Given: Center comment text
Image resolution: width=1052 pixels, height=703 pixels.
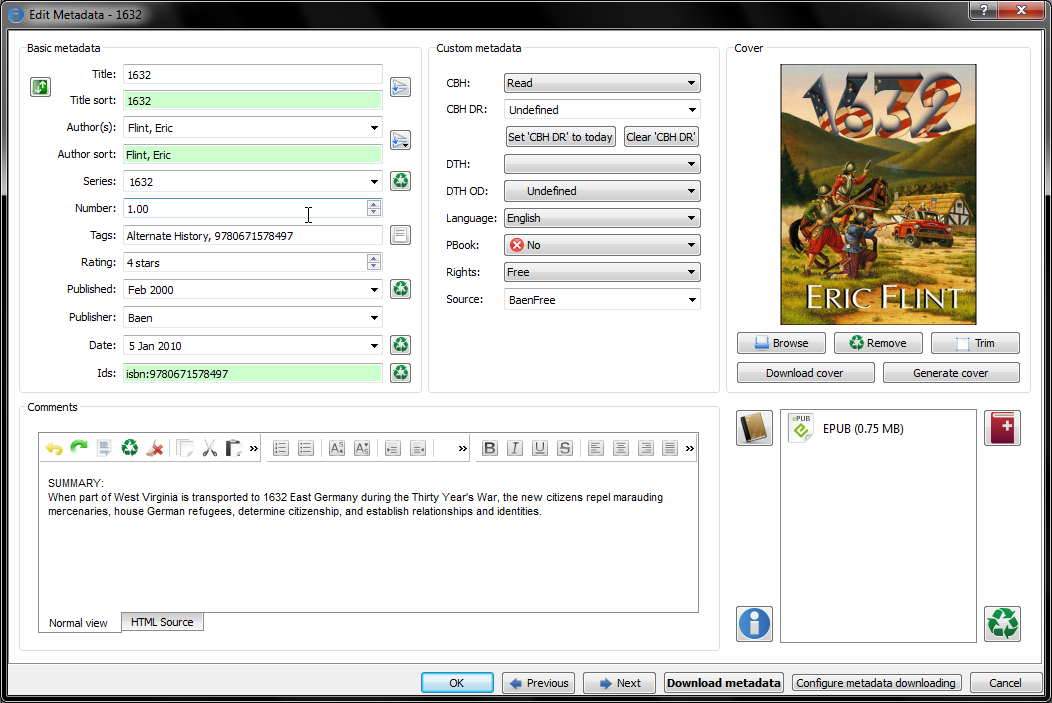Looking at the screenshot, I should click(621, 448).
